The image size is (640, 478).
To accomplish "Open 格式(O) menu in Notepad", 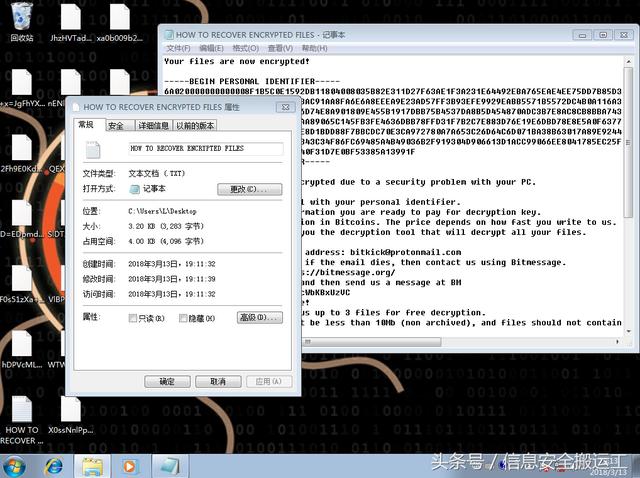I will [x=245, y=48].
